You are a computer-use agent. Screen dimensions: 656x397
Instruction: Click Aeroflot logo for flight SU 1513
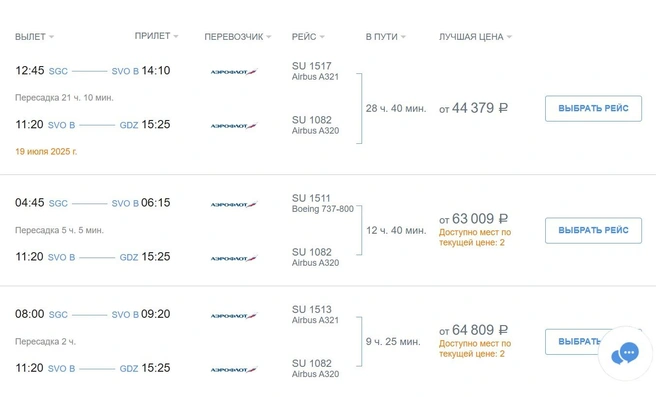point(234,315)
